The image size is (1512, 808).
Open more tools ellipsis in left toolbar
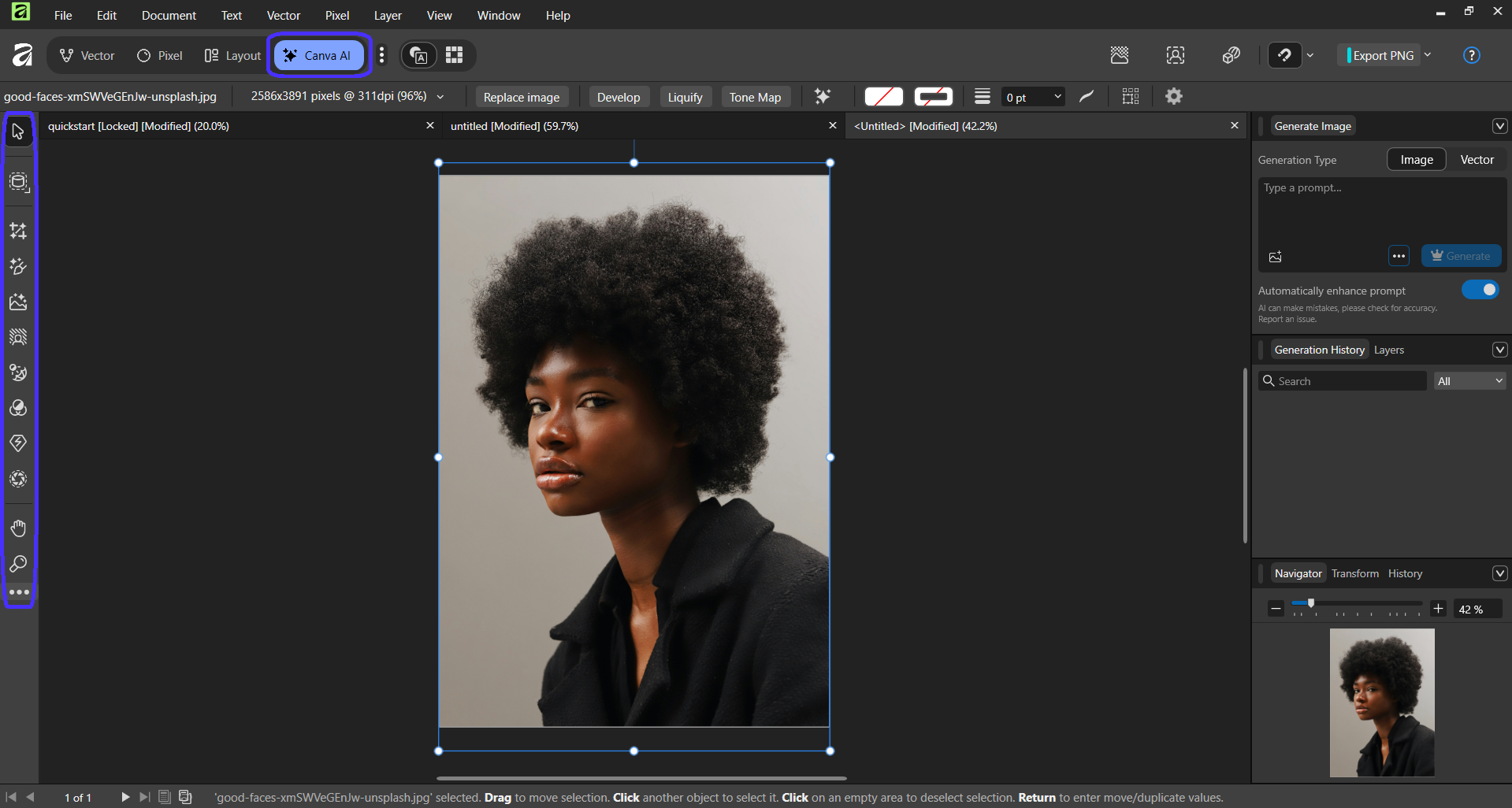[x=19, y=592]
